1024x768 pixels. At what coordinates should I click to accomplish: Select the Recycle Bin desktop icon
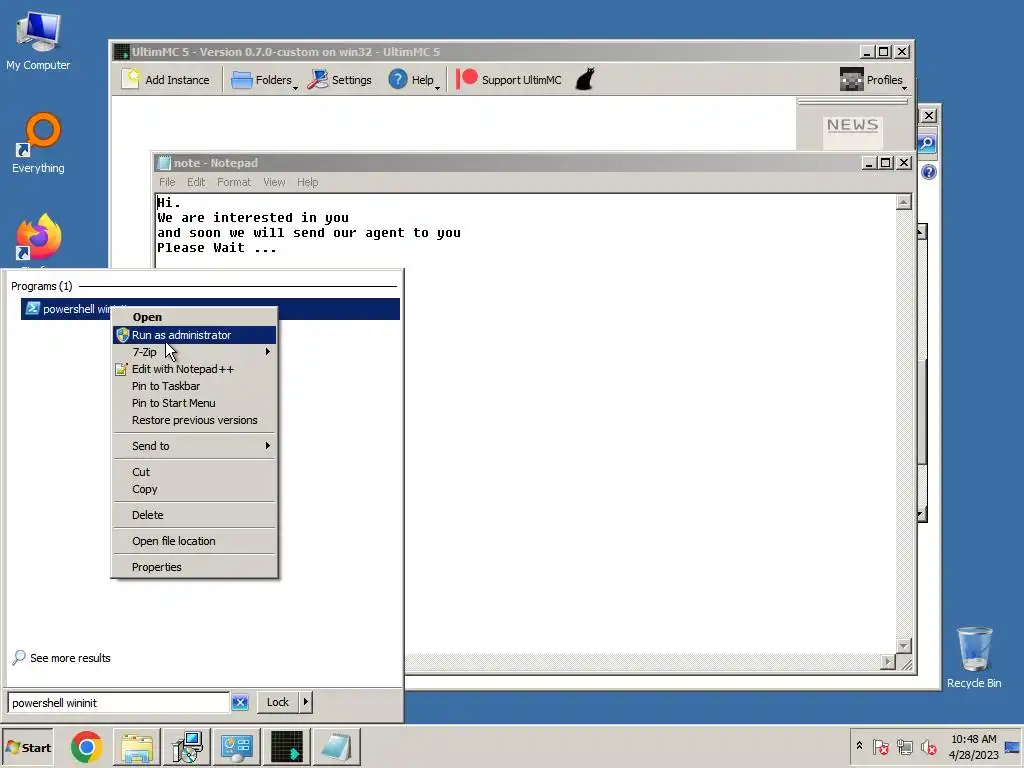pos(974,657)
